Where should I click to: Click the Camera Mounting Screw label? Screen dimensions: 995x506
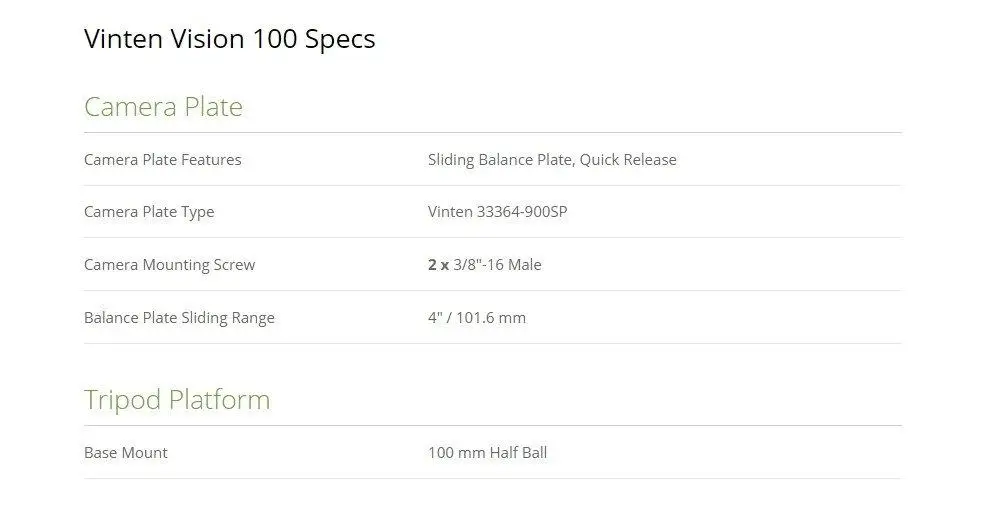[169, 265]
